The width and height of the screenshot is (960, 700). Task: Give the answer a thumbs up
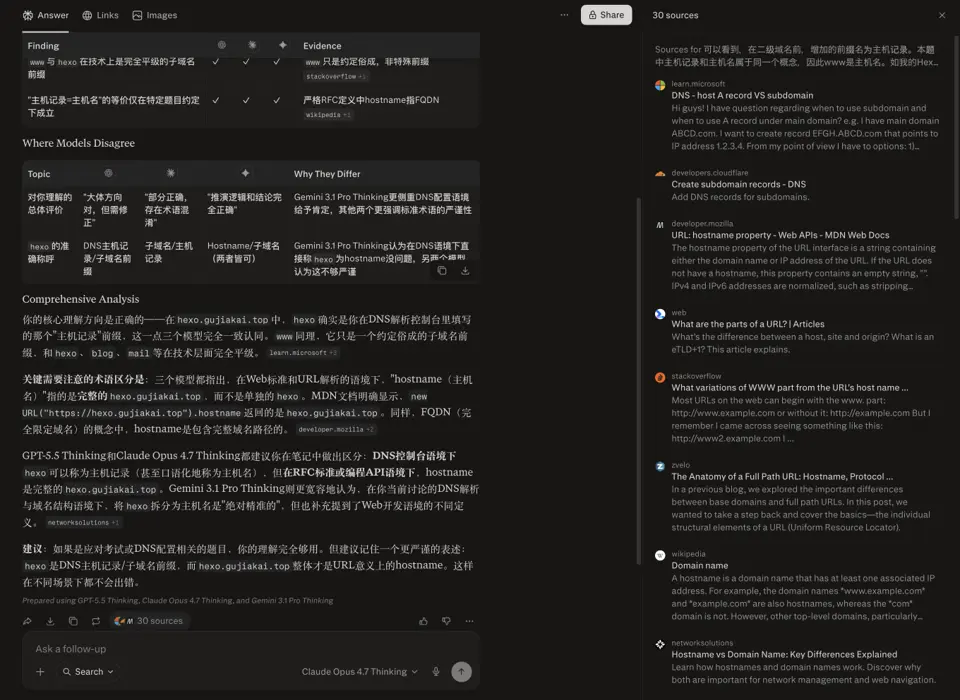[423, 621]
